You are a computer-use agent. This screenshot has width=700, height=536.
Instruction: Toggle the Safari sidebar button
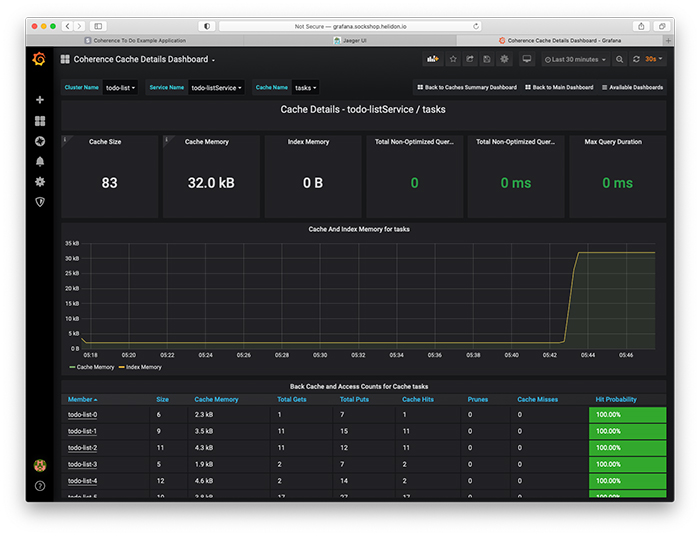click(98, 26)
